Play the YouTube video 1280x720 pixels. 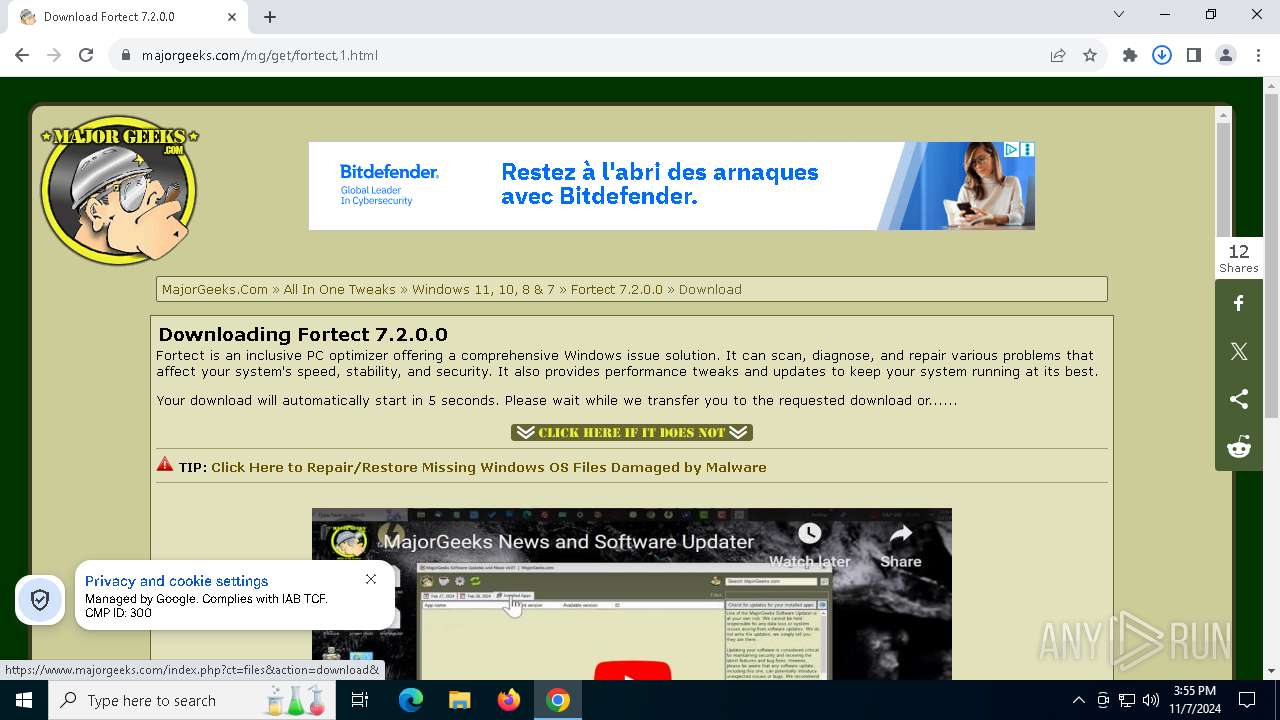(632, 671)
